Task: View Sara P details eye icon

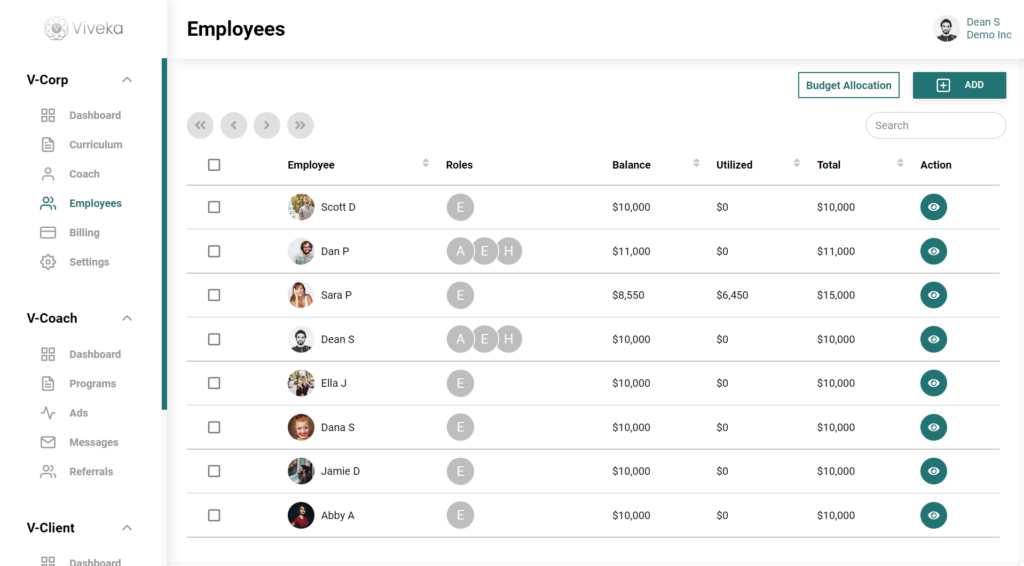Action: click(933, 295)
